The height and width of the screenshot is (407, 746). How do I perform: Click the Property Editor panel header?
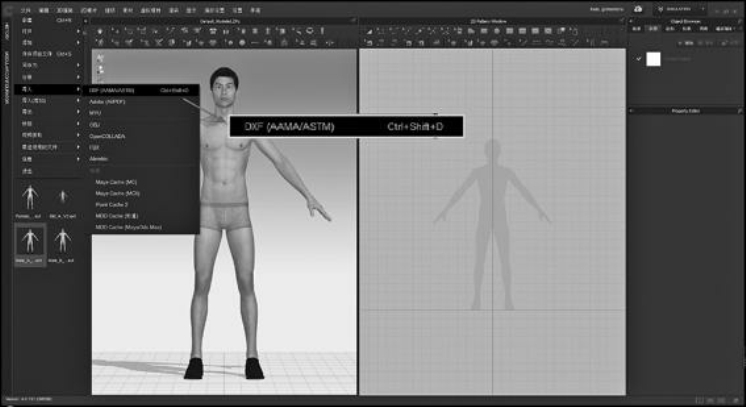[x=686, y=109]
